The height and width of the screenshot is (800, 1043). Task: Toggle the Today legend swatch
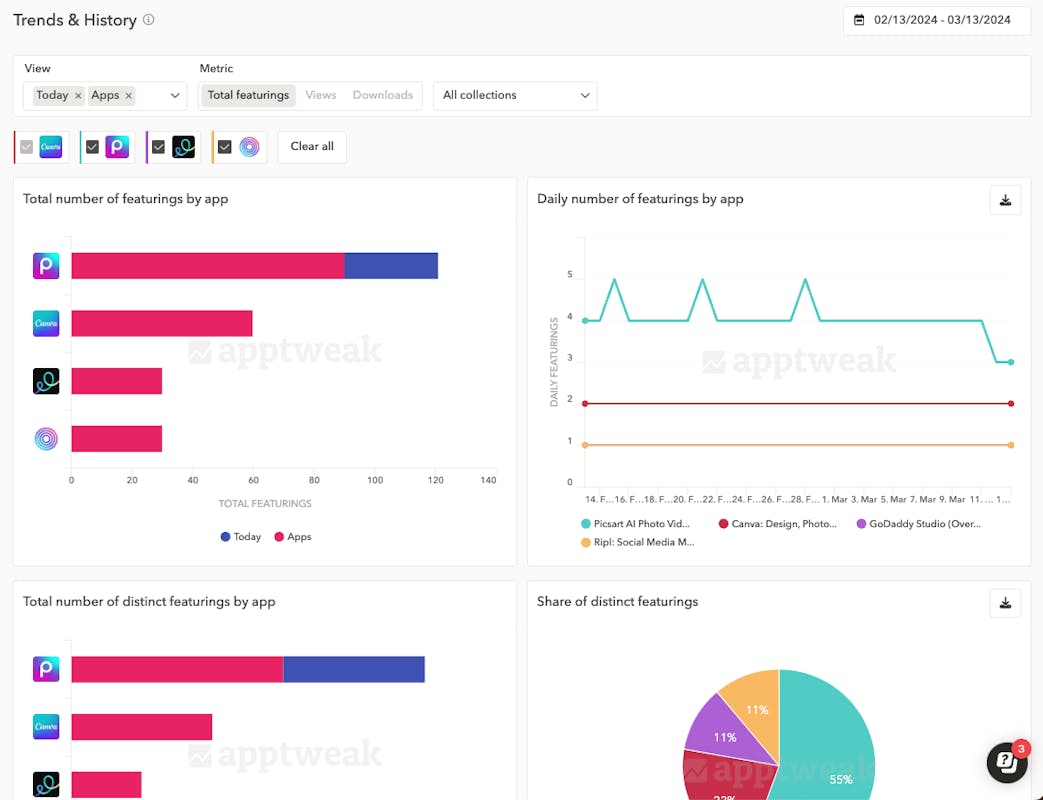[x=225, y=537]
